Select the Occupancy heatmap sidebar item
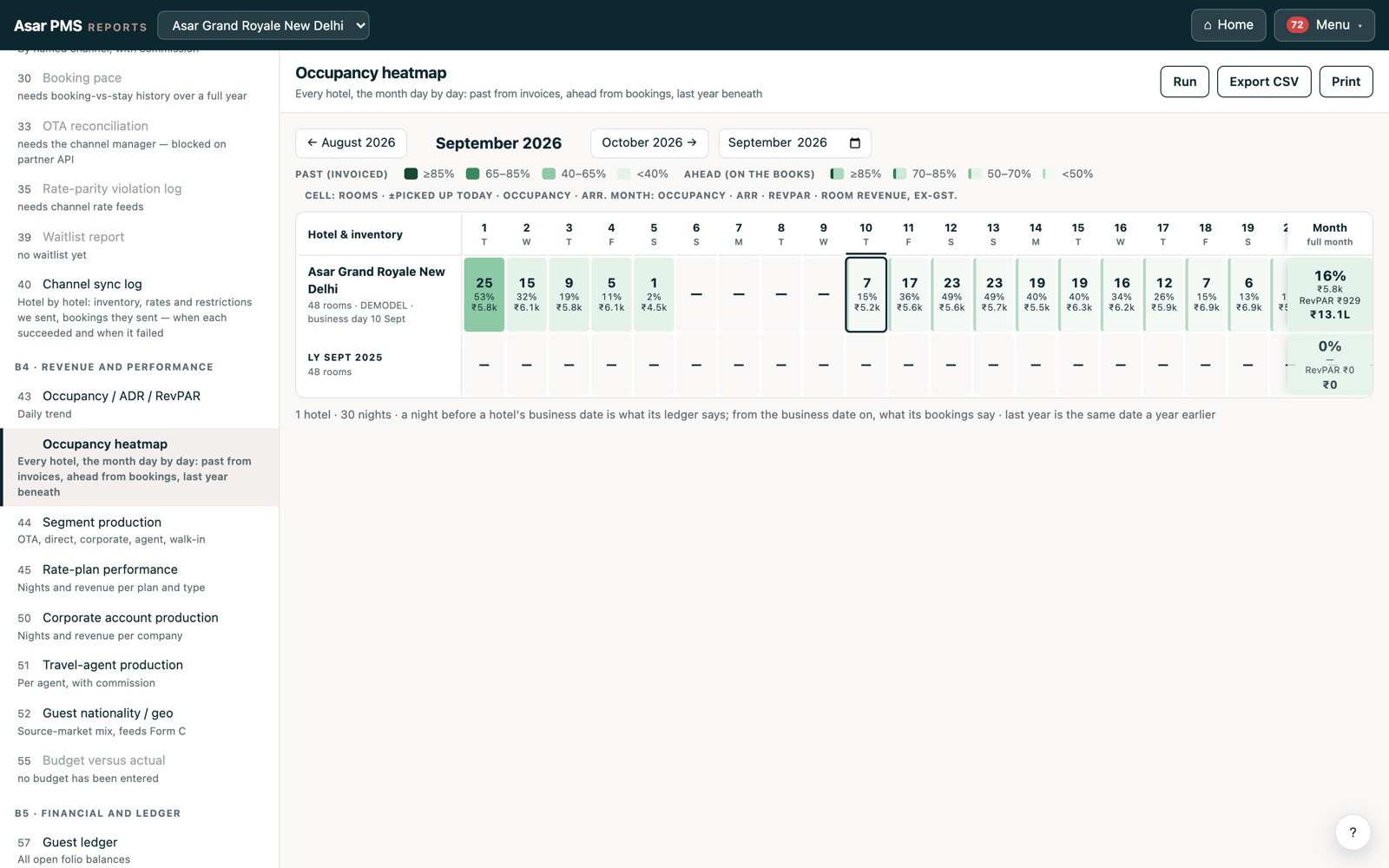 139,467
